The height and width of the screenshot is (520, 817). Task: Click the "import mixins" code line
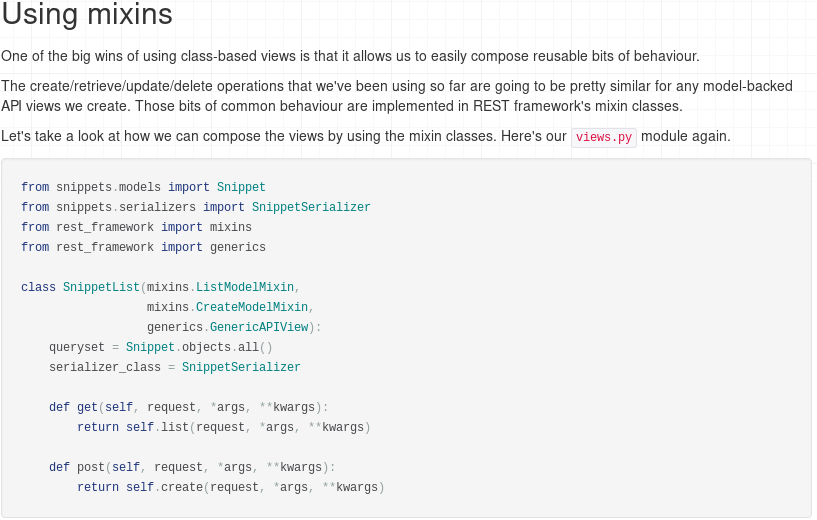coord(136,227)
